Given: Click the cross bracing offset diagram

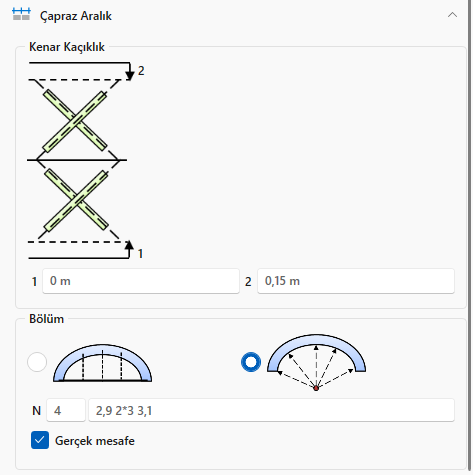Looking at the screenshot, I should 86,160.
